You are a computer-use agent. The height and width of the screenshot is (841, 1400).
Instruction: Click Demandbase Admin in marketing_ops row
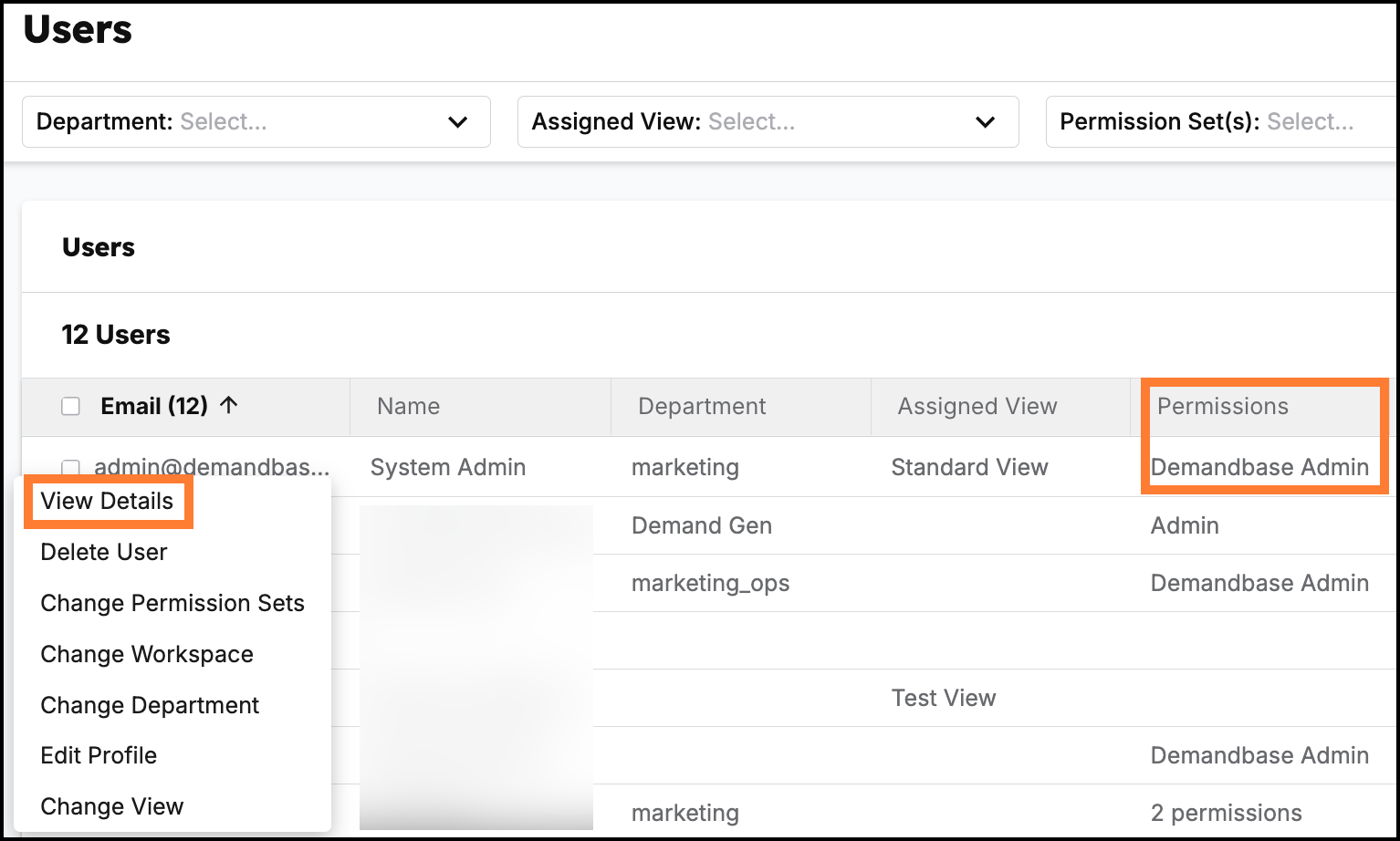[1259, 583]
